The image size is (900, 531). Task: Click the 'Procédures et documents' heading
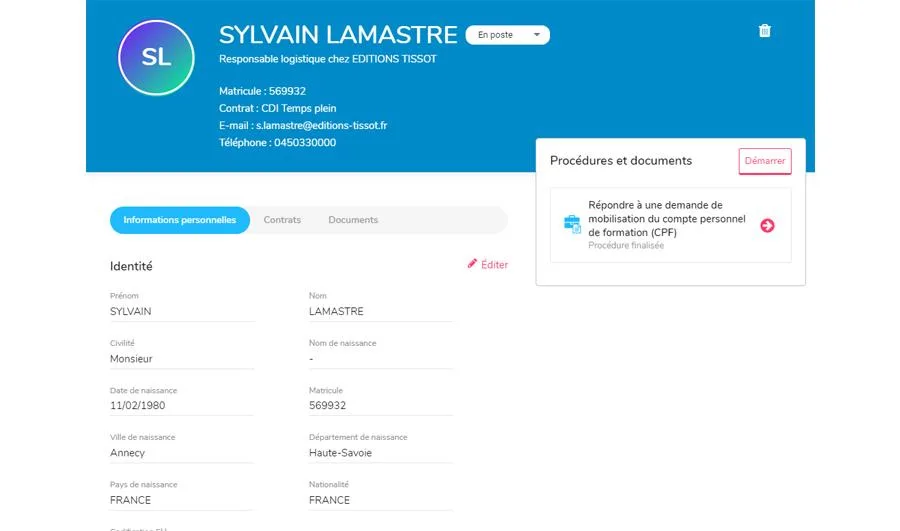tap(621, 161)
